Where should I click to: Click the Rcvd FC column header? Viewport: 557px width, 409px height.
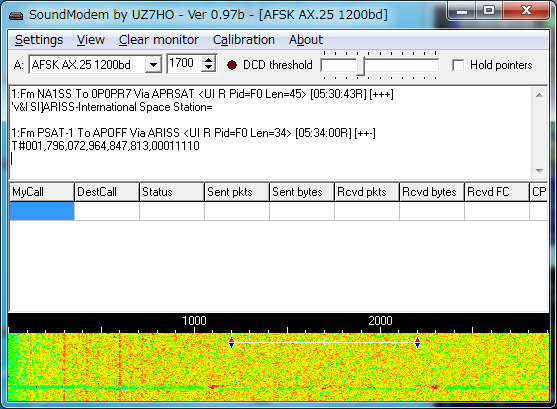(497, 192)
